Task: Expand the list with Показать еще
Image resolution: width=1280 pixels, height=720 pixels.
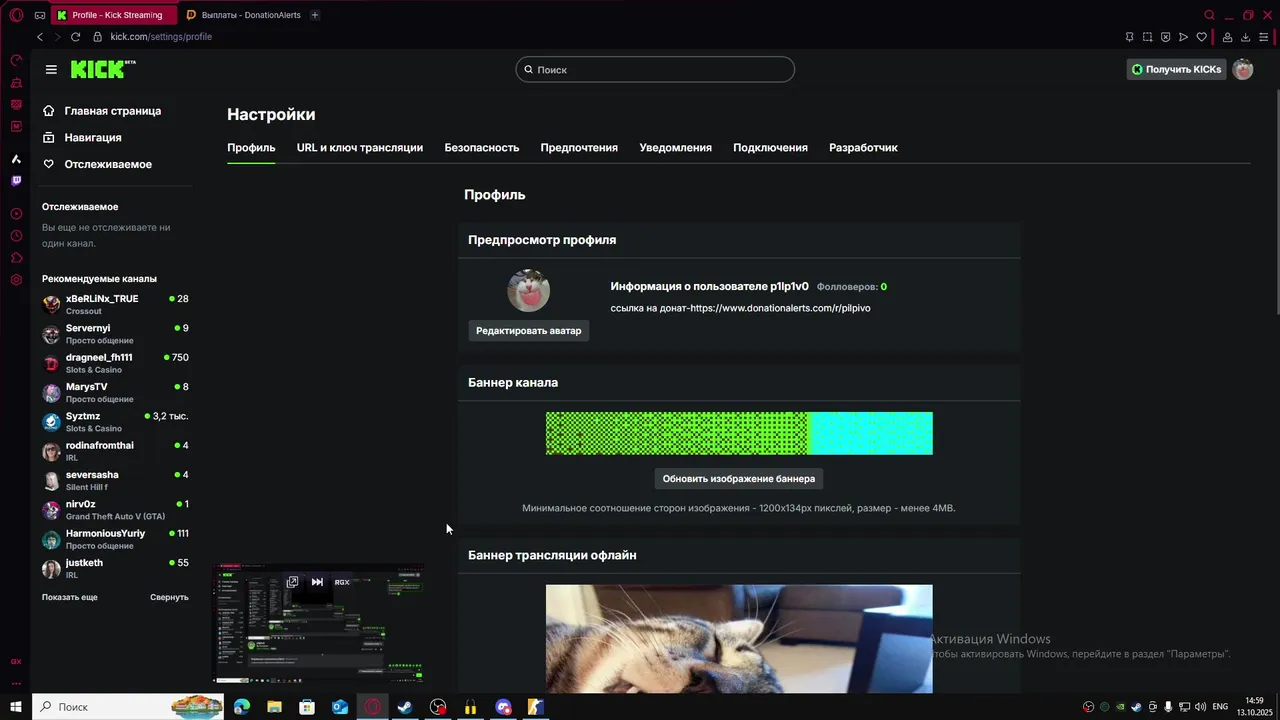Action: coord(70,597)
